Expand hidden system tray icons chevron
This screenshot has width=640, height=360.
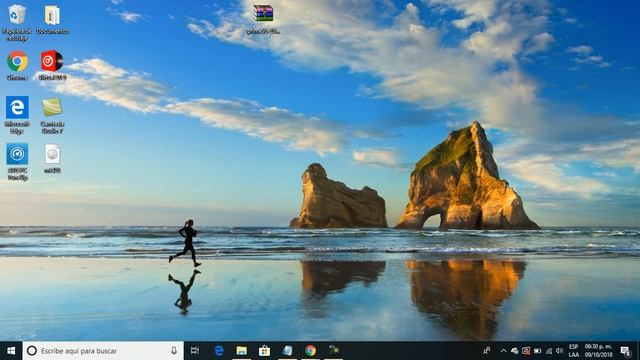click(503, 351)
